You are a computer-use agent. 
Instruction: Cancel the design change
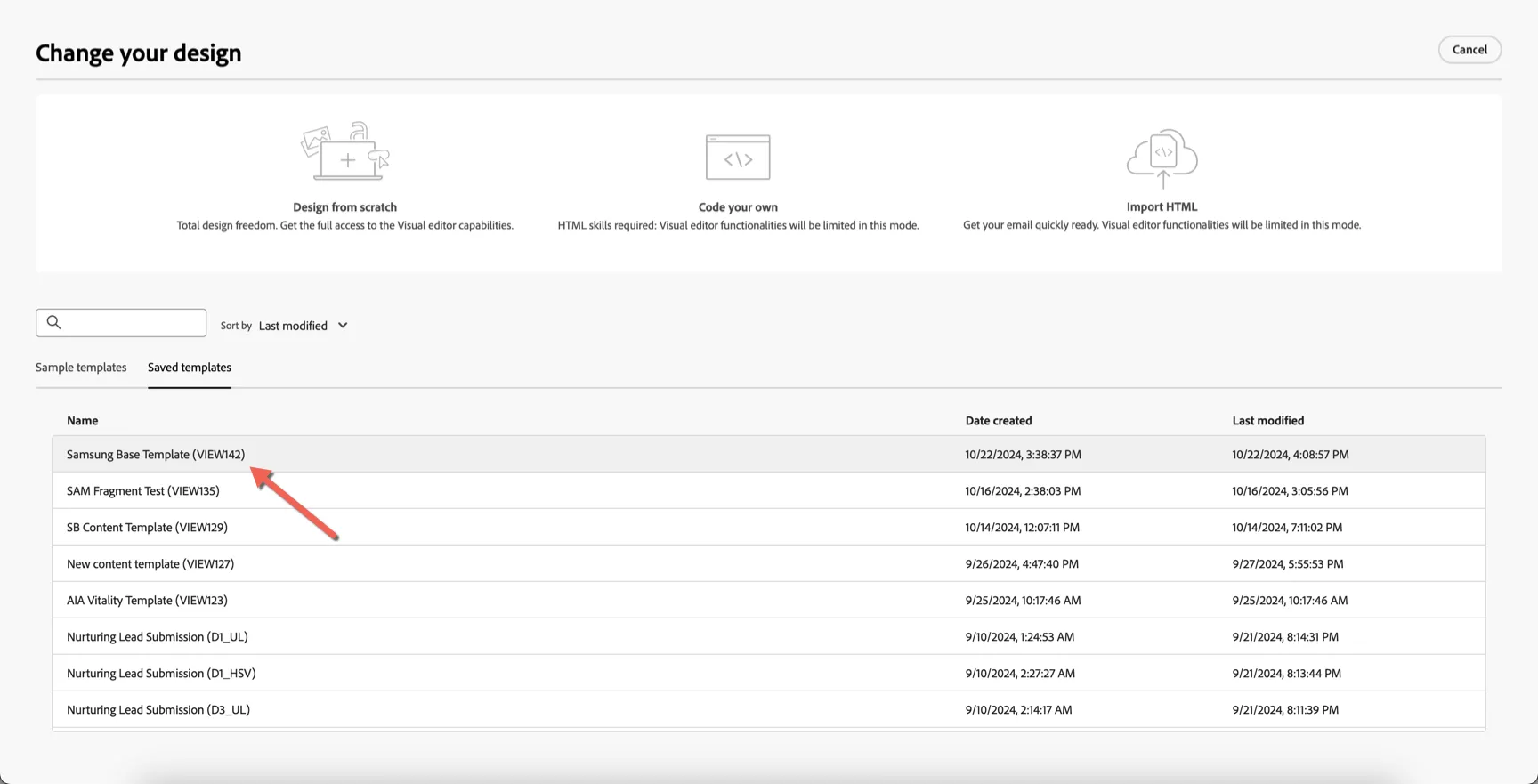1469,50
